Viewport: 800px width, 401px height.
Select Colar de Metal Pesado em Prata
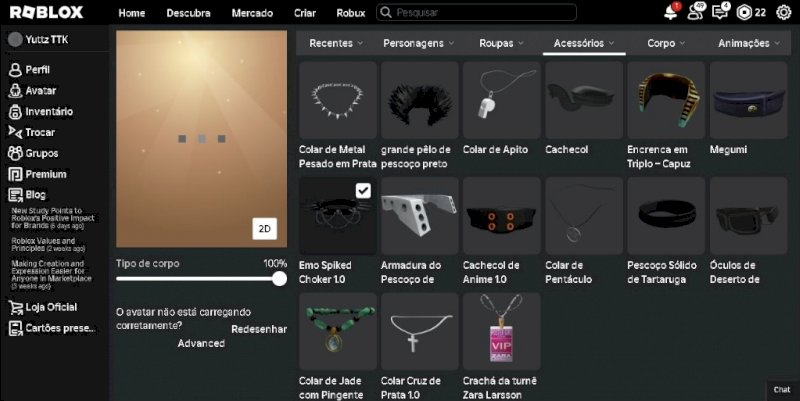click(x=338, y=100)
